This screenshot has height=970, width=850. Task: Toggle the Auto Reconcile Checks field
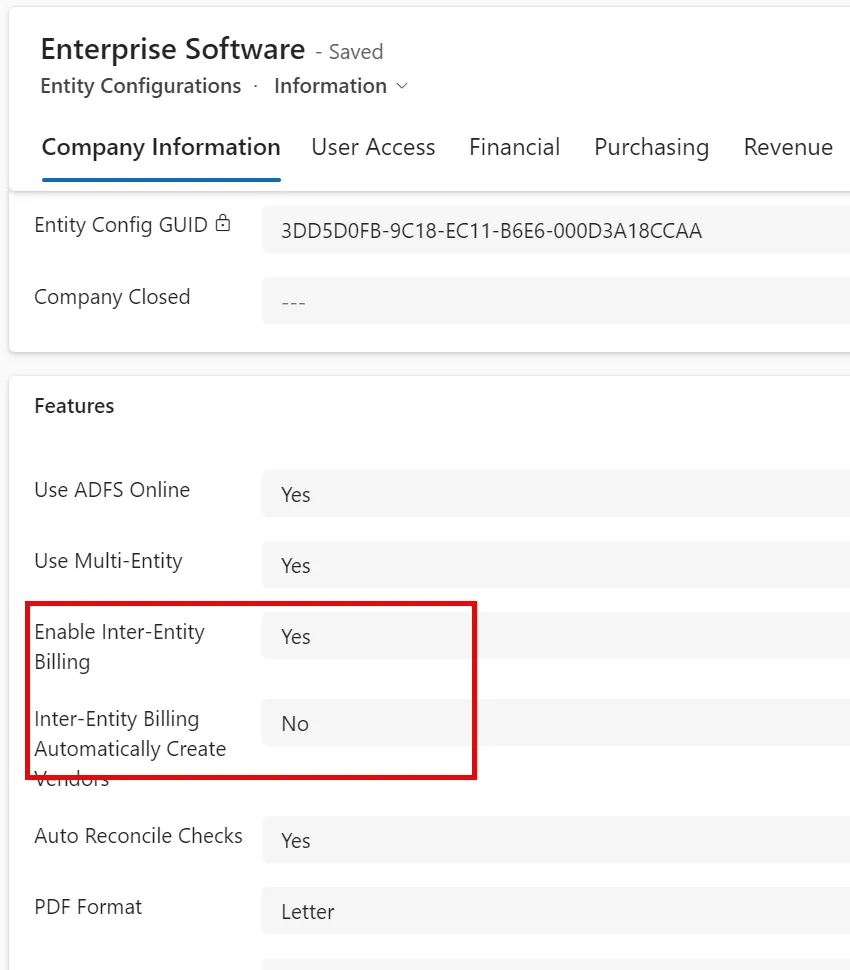[556, 840]
